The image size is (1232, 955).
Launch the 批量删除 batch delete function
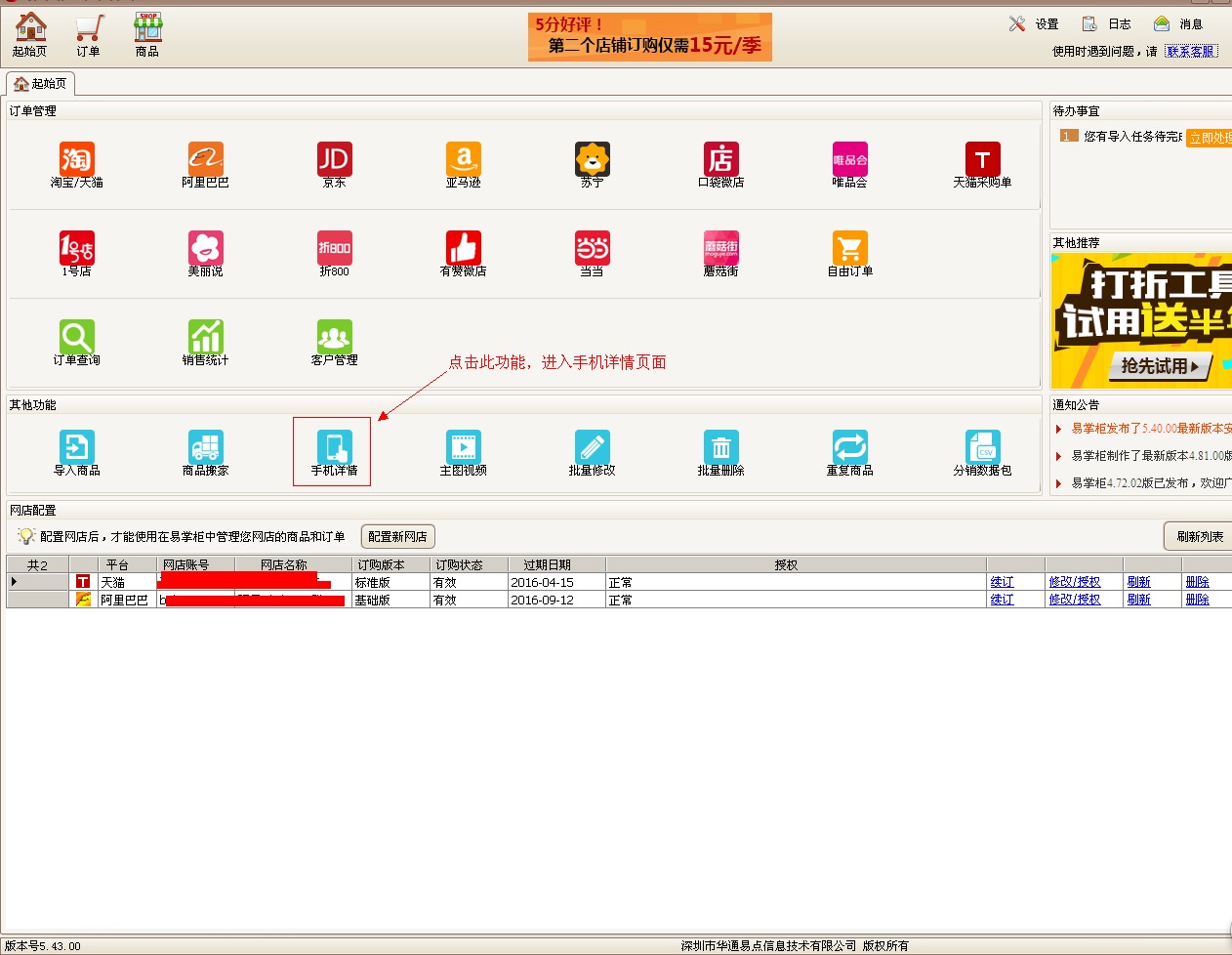pos(721,453)
